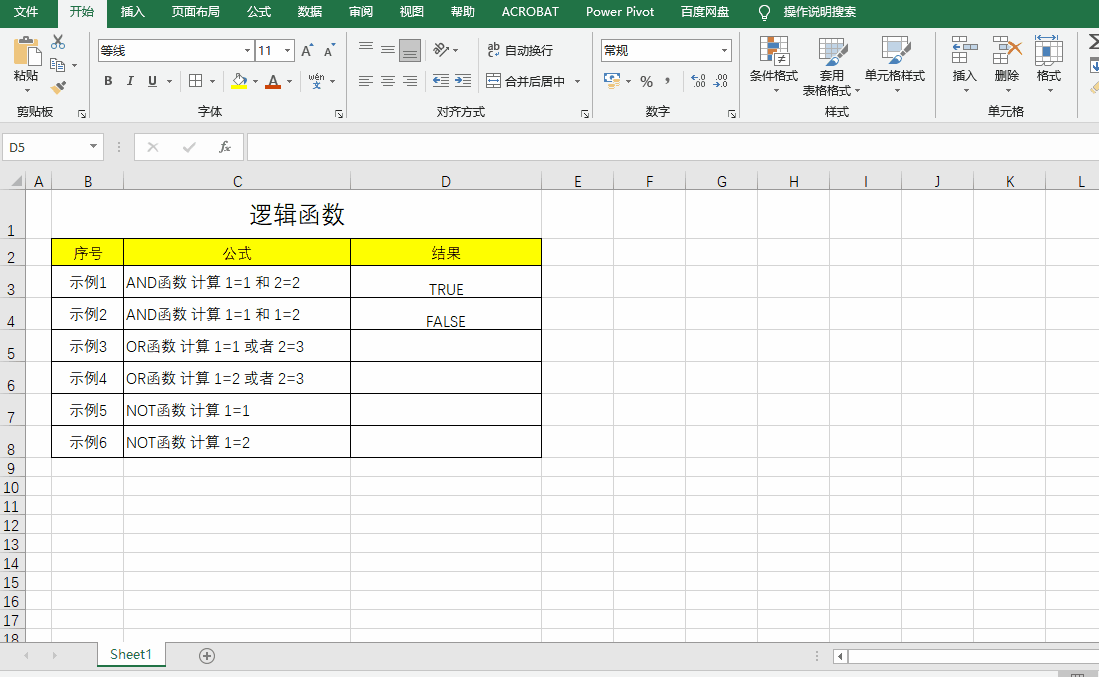Viewport: 1099px width, 677px height.
Task: Set middle vertical alignment
Action: tap(388, 50)
